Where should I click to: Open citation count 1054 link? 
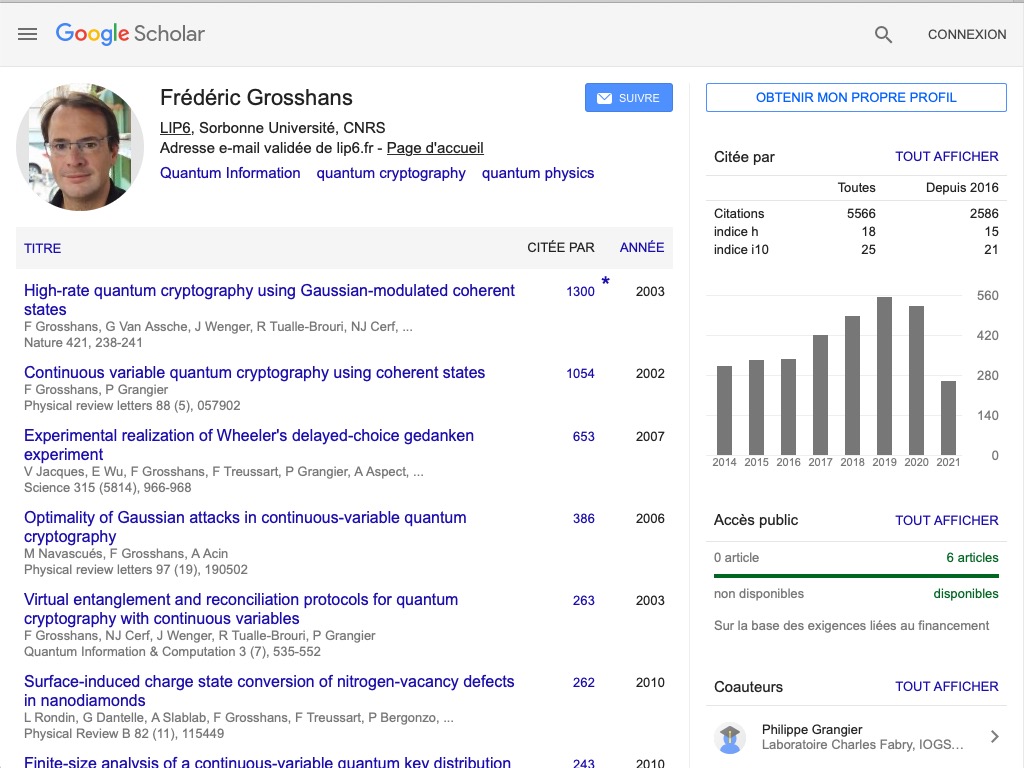[x=580, y=374]
